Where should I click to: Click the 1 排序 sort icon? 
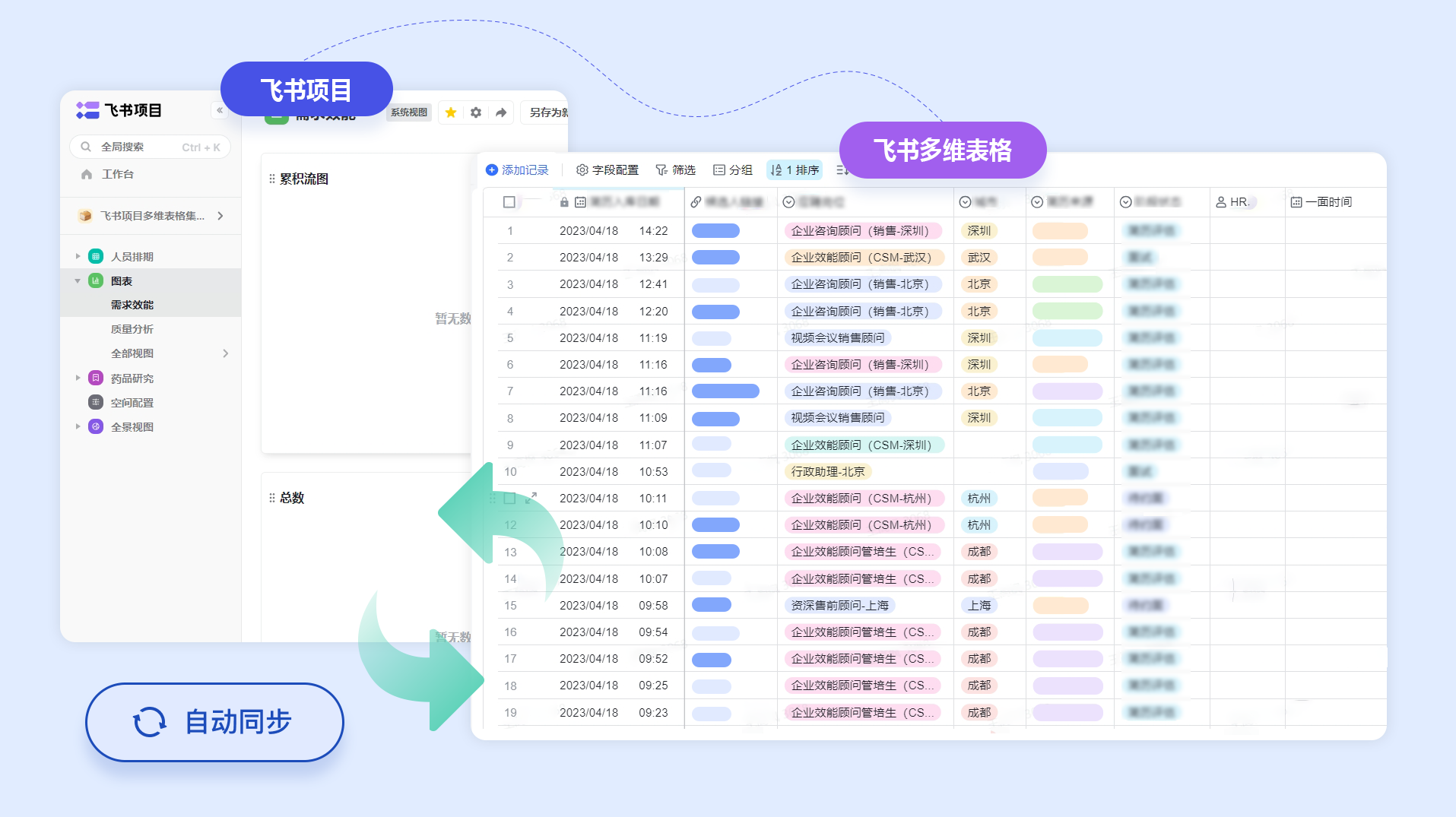776,169
